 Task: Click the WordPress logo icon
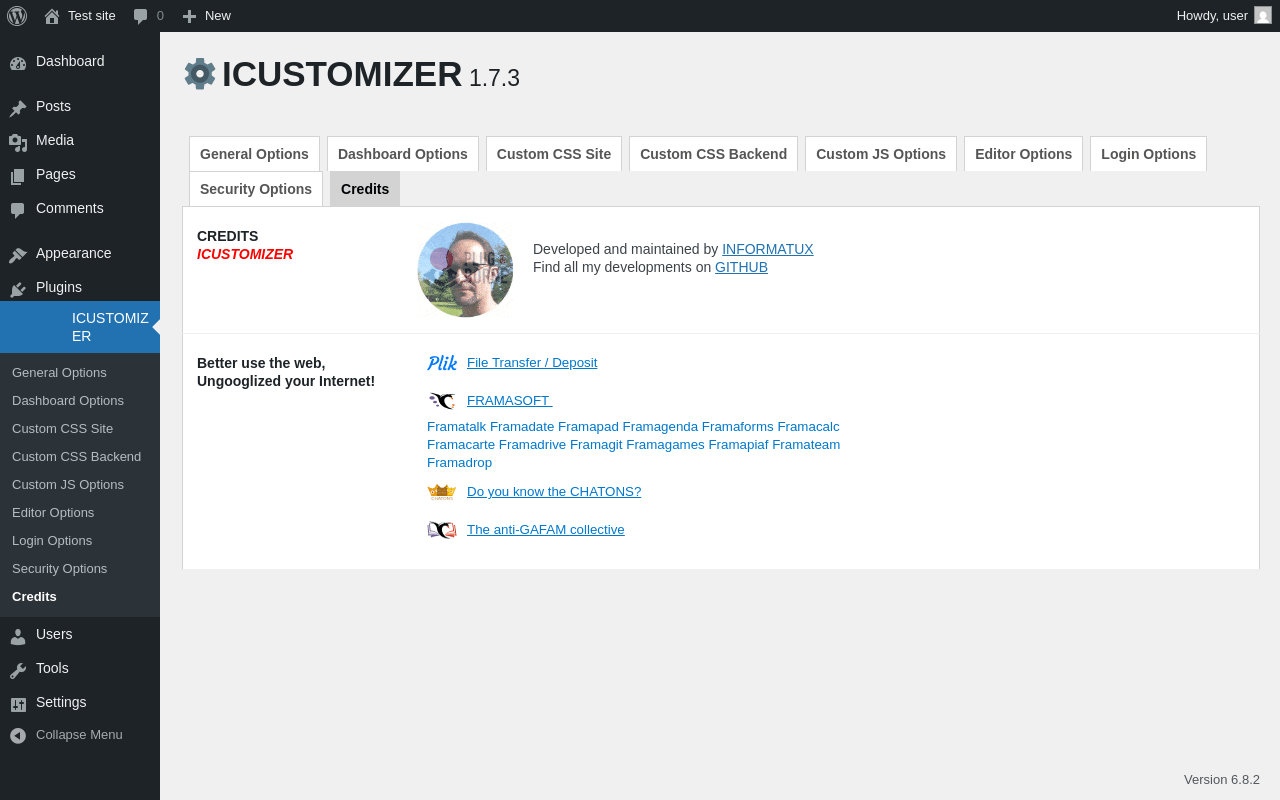click(17, 16)
